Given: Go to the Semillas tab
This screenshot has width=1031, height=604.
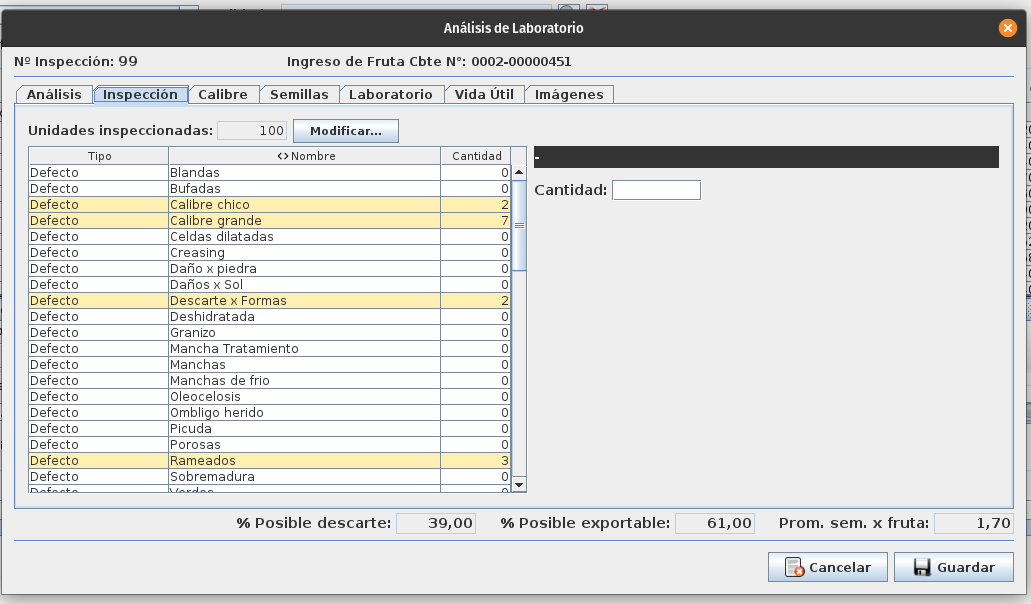Looking at the screenshot, I should click(x=299, y=94).
